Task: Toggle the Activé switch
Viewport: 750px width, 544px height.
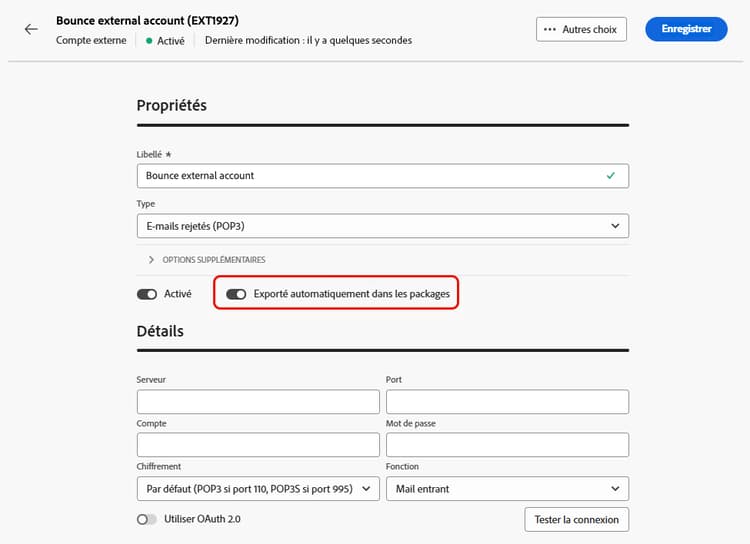Action: point(147,295)
